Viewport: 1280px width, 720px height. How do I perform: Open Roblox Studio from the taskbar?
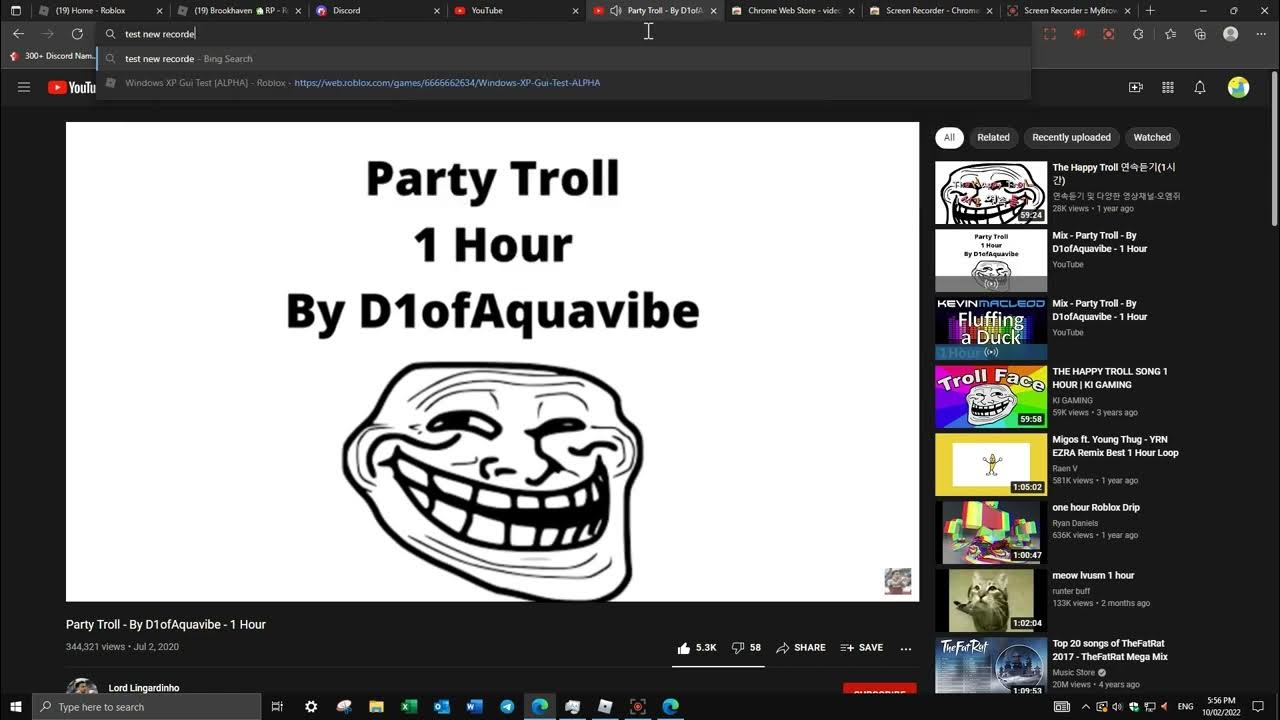[x=605, y=707]
